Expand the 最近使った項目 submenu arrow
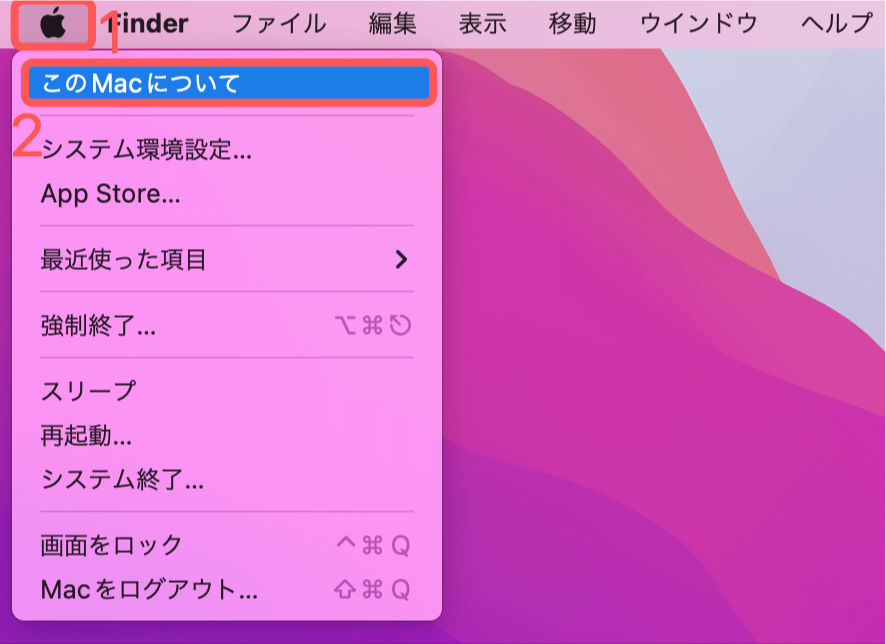This screenshot has height=644, width=886. [x=401, y=259]
